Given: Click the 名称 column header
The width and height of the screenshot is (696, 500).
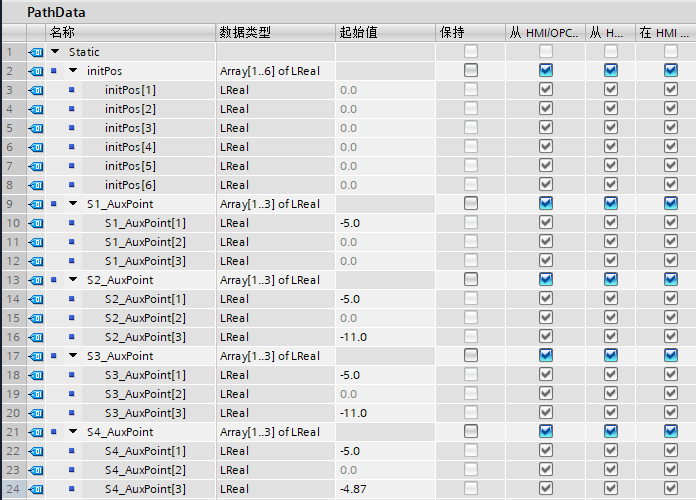Looking at the screenshot, I should pos(130,33).
